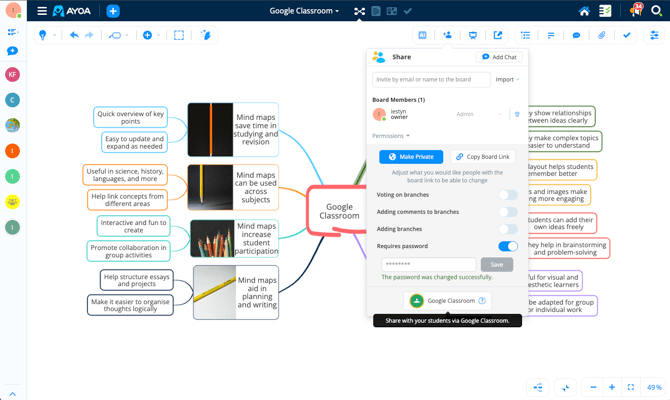Click the Make Private button
The width and height of the screenshot is (670, 400).
[x=411, y=157]
